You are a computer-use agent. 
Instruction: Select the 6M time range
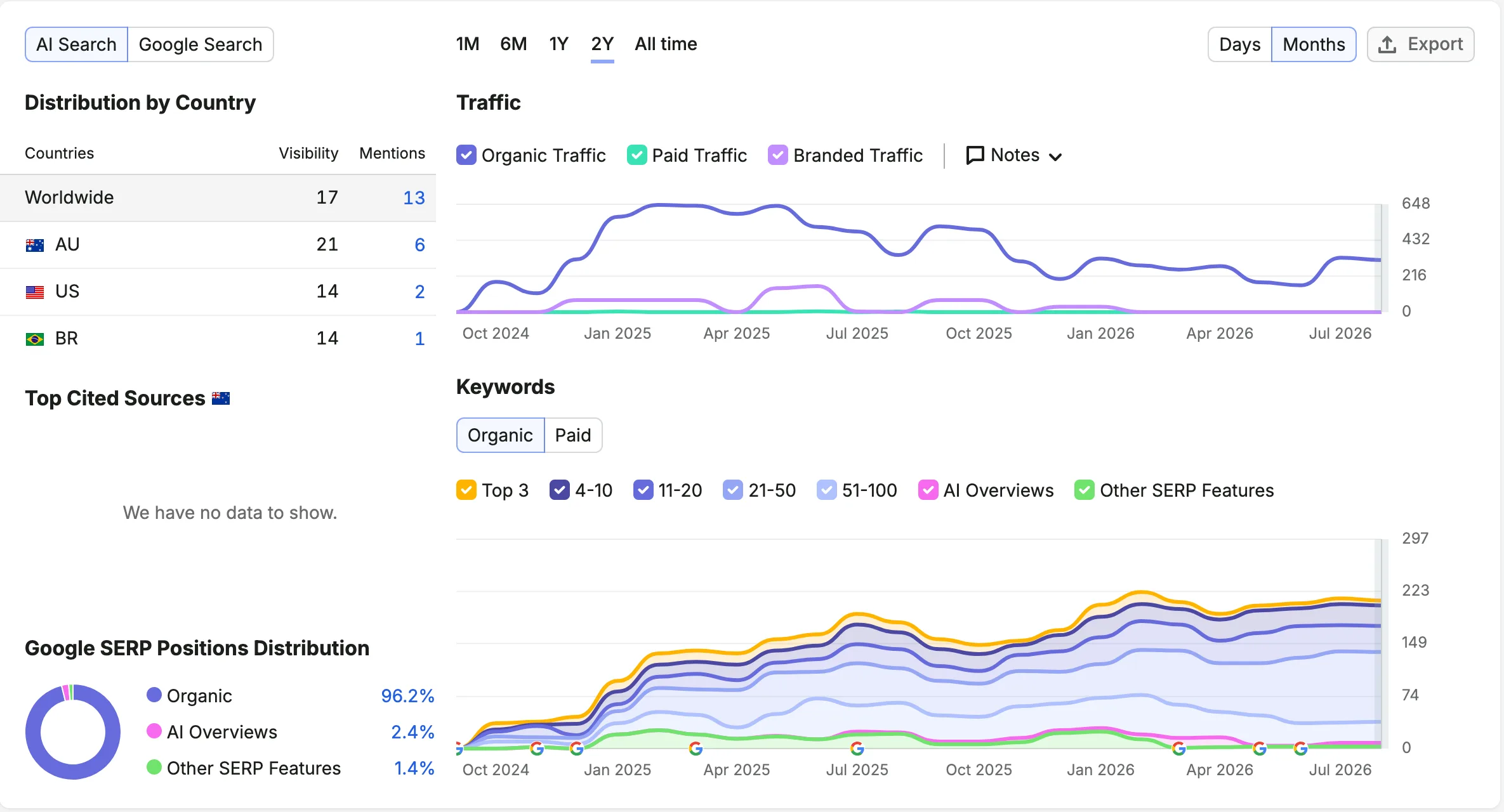pos(513,44)
